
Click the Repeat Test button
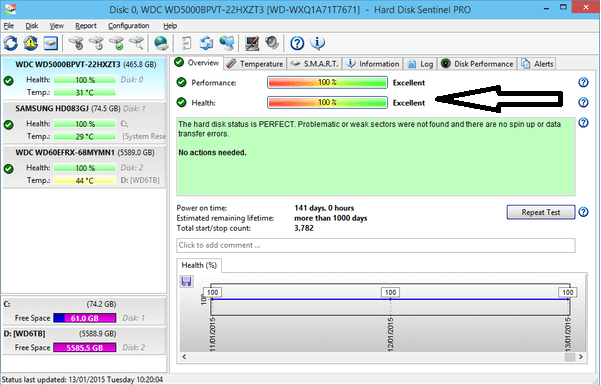[541, 212]
